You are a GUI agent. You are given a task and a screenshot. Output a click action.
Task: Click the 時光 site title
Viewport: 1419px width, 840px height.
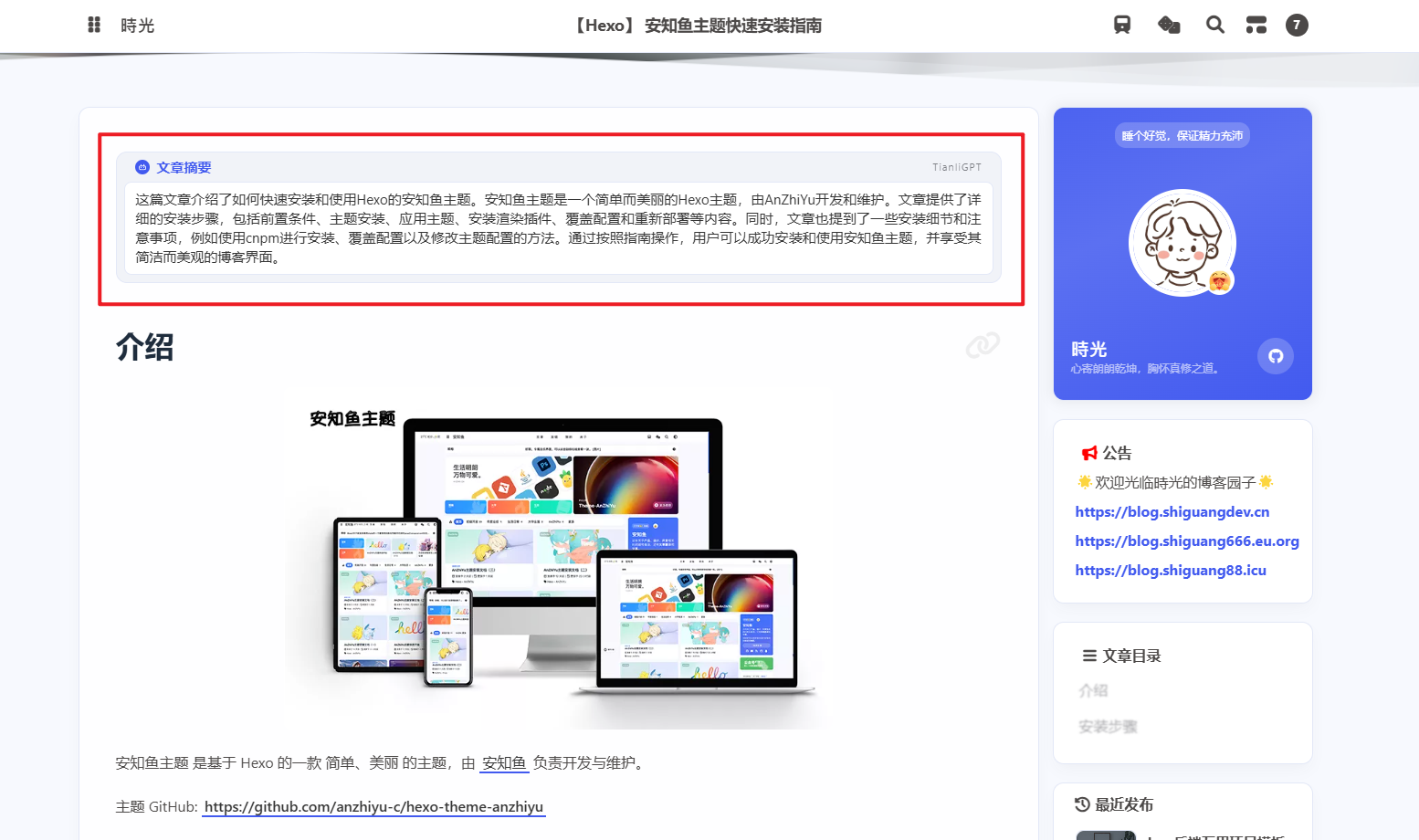(138, 26)
